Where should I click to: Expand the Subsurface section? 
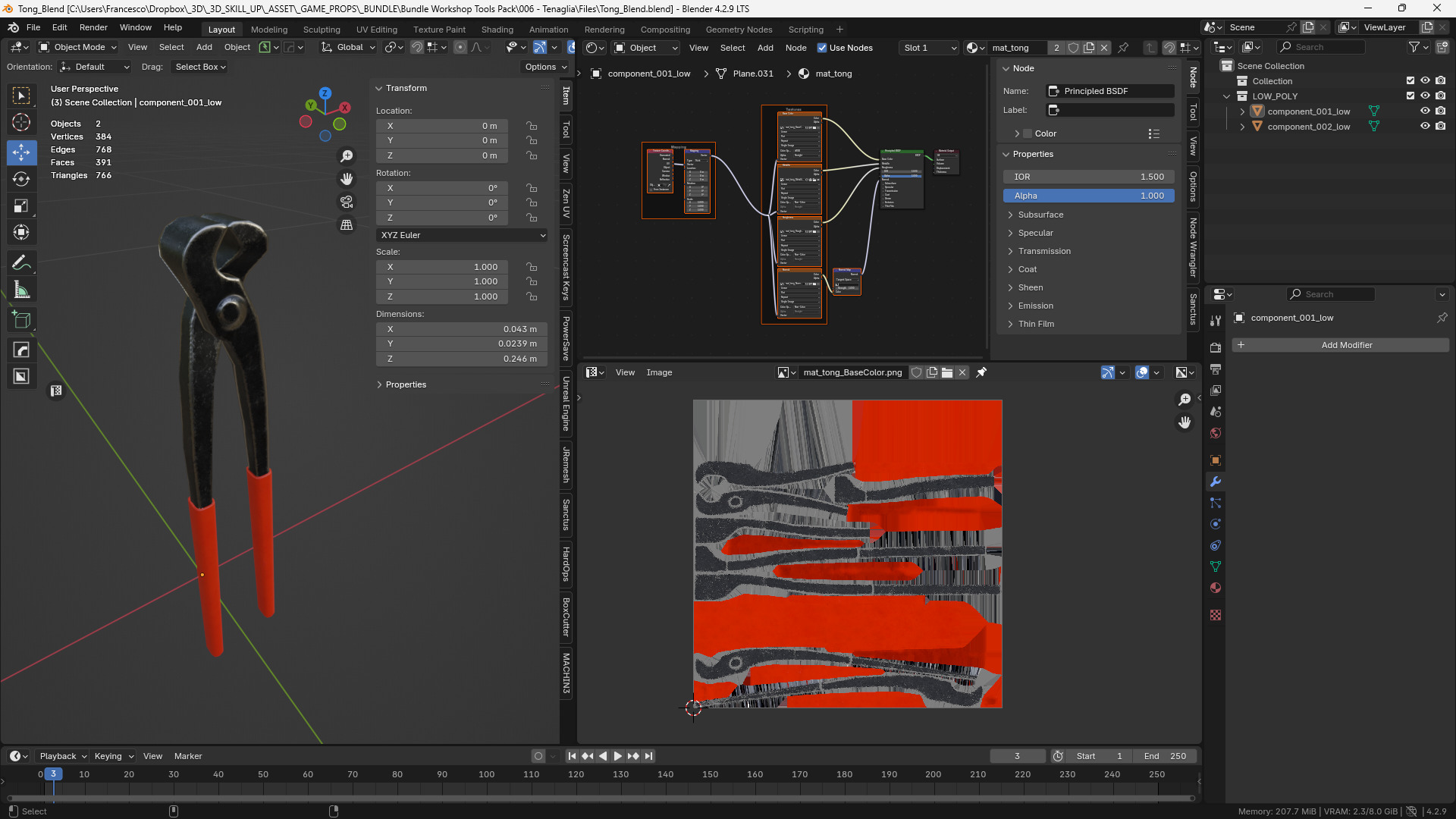point(1040,215)
